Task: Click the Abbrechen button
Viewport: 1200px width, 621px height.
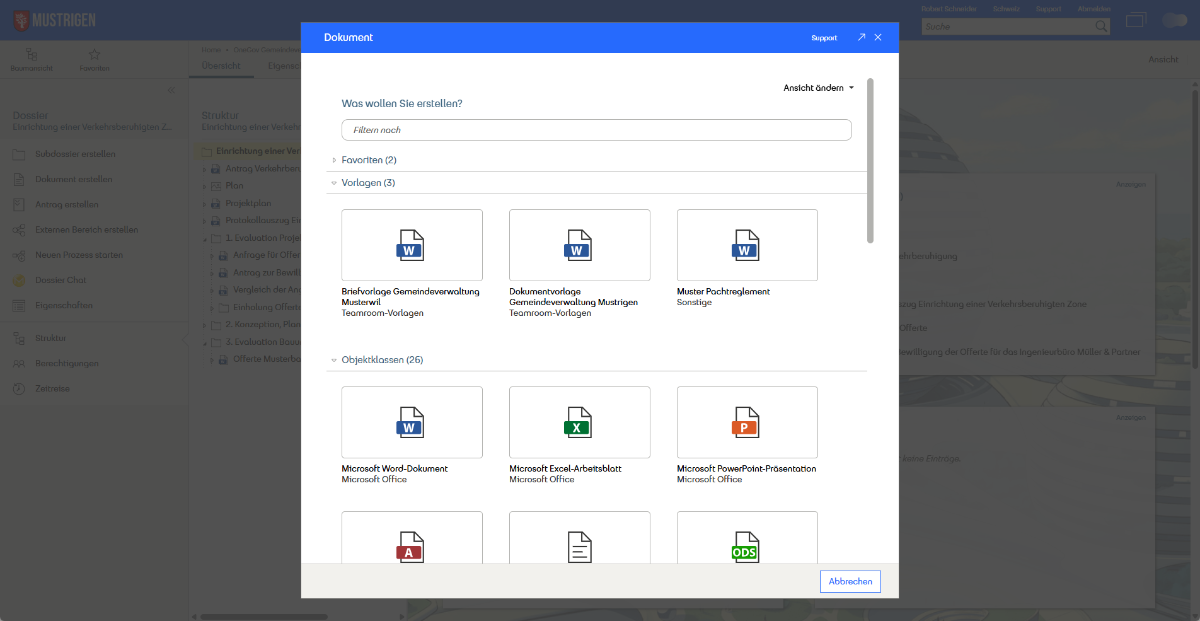Action: tap(850, 581)
